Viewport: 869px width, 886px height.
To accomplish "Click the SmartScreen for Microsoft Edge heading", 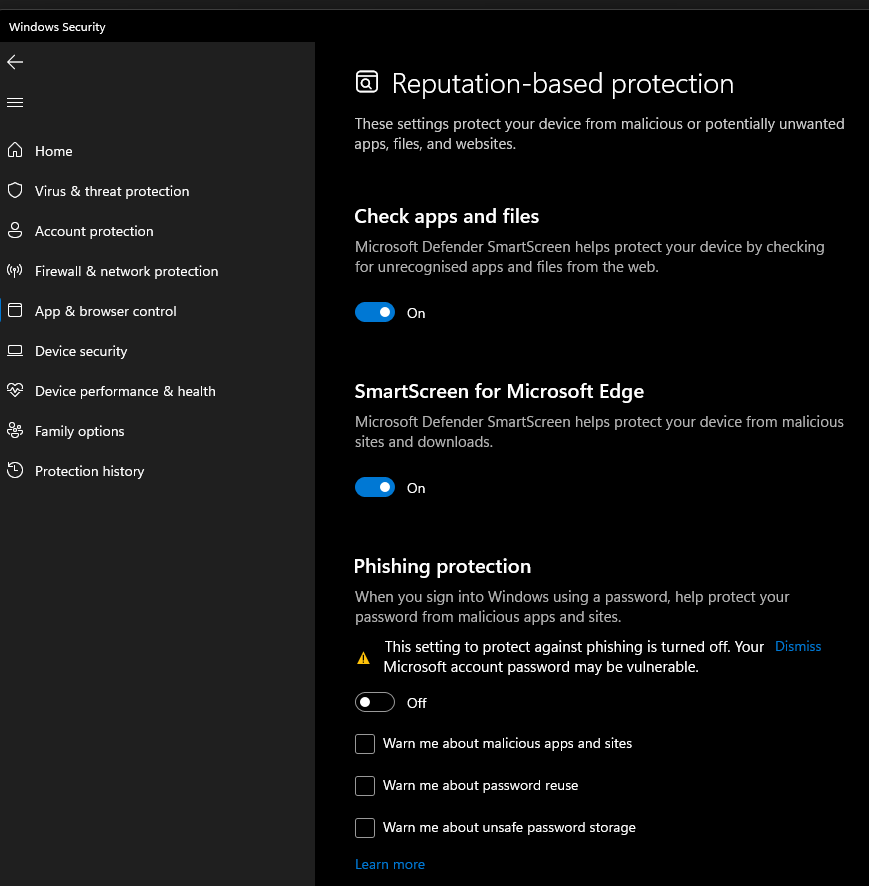I will (x=499, y=391).
